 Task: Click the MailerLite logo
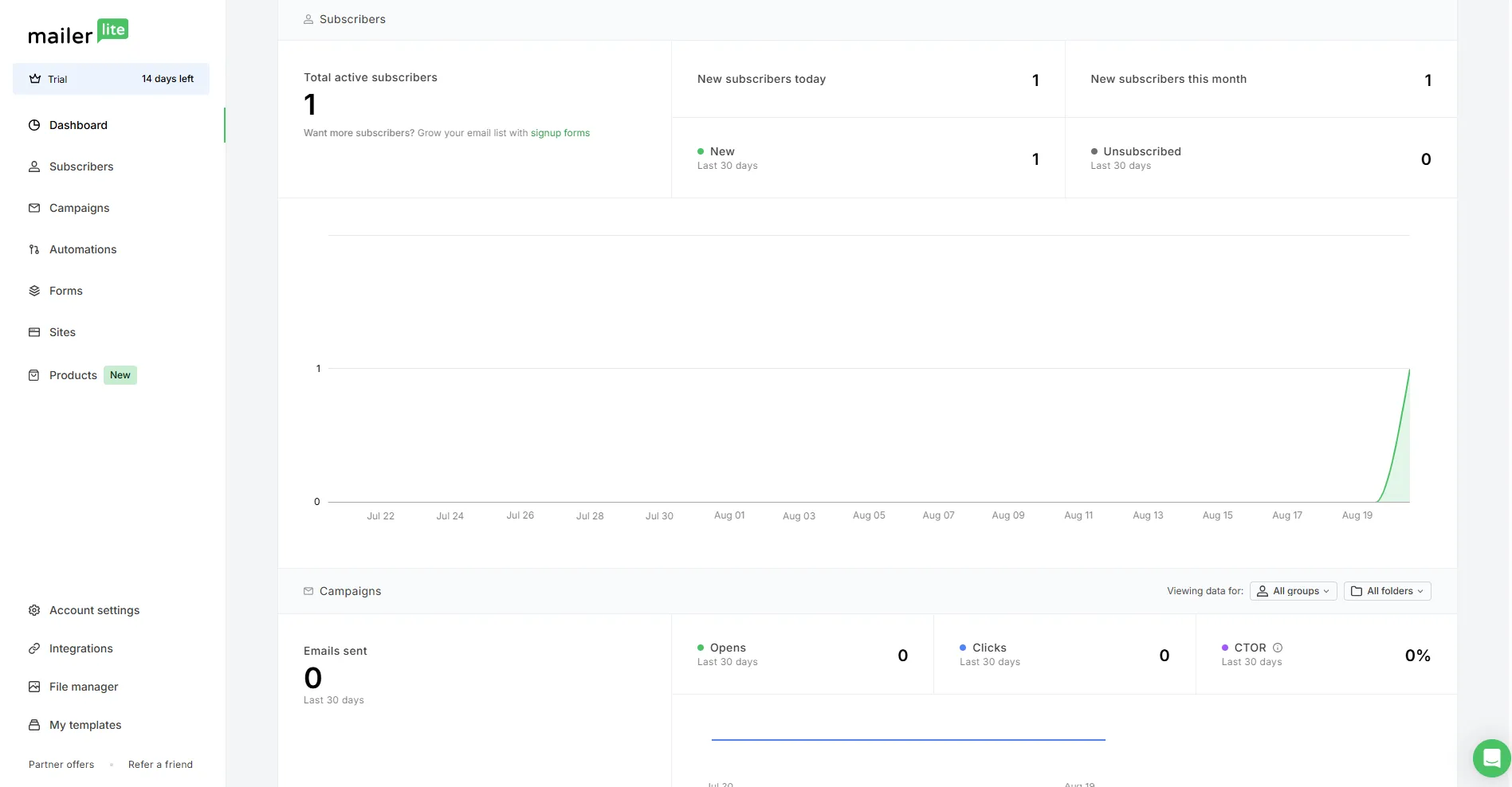(78, 33)
